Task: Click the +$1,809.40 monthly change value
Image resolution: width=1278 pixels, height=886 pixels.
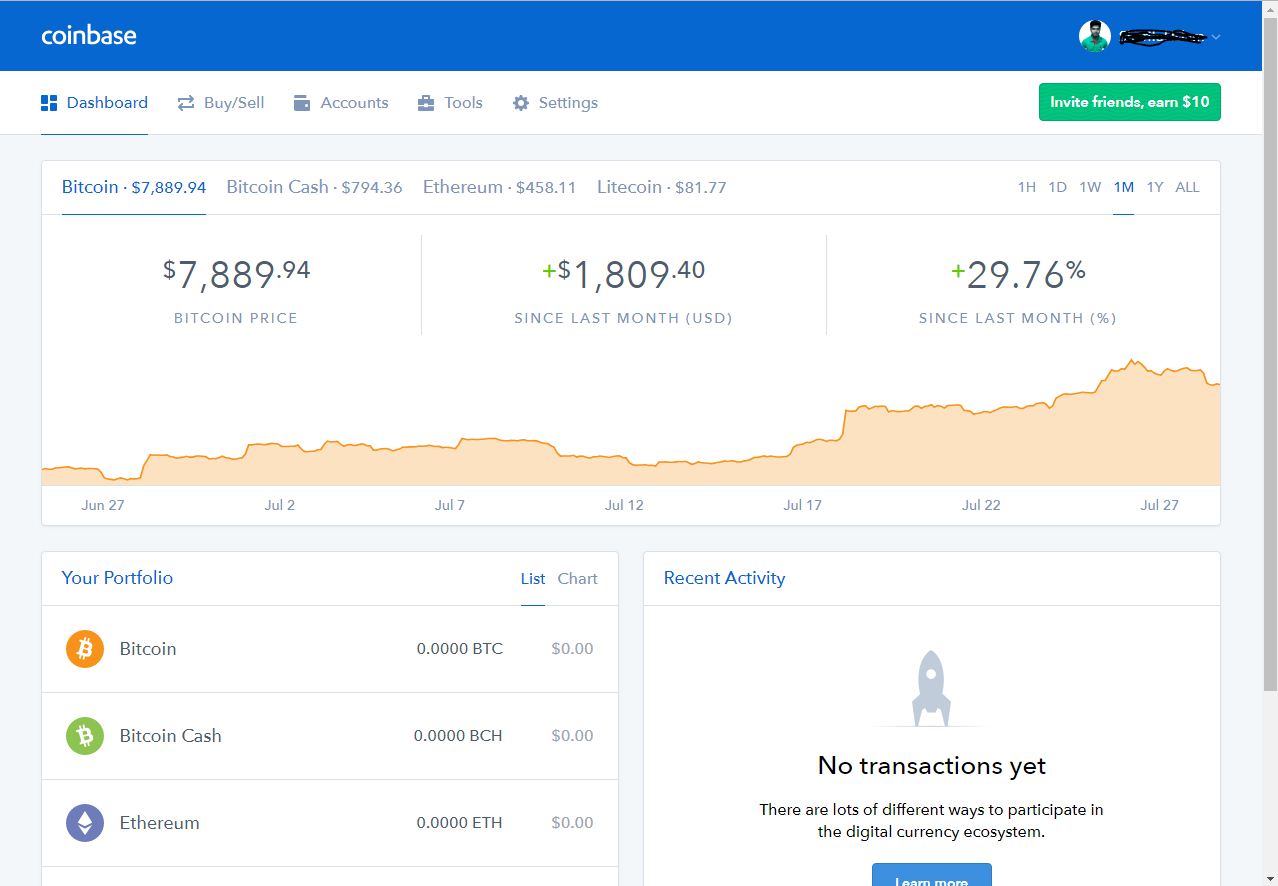Action: [x=624, y=273]
